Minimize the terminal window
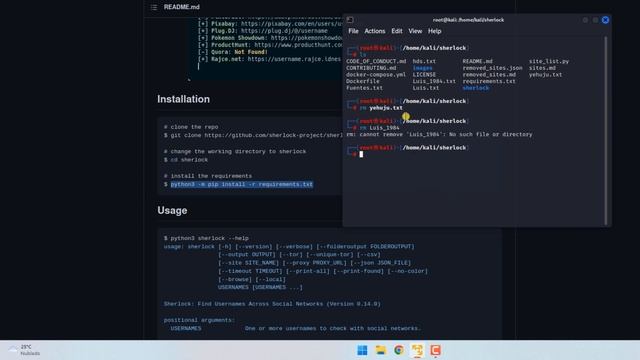Image resolution: width=640 pixels, height=360 pixels. 585,20
